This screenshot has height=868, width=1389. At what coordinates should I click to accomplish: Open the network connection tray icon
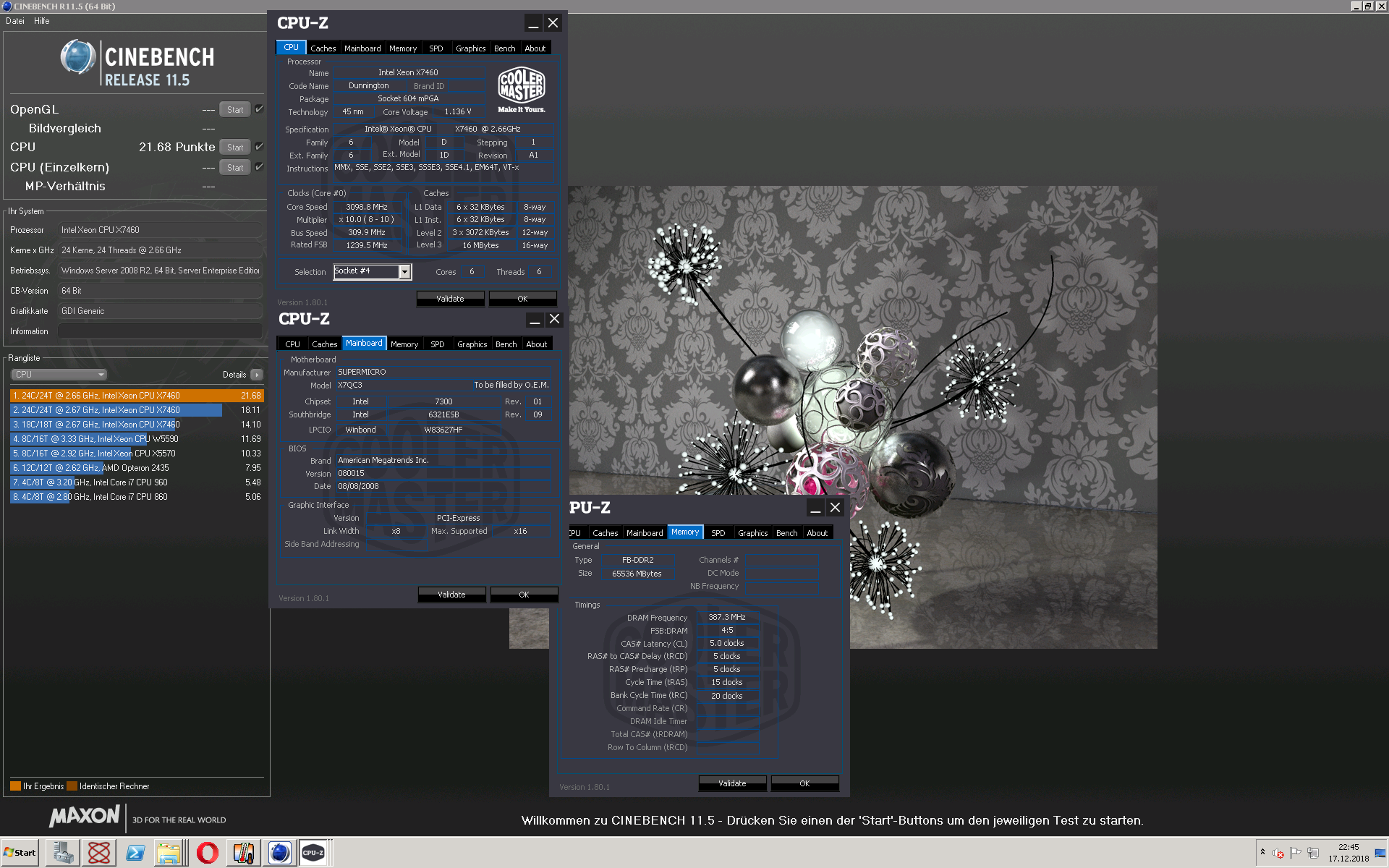click(x=1313, y=853)
